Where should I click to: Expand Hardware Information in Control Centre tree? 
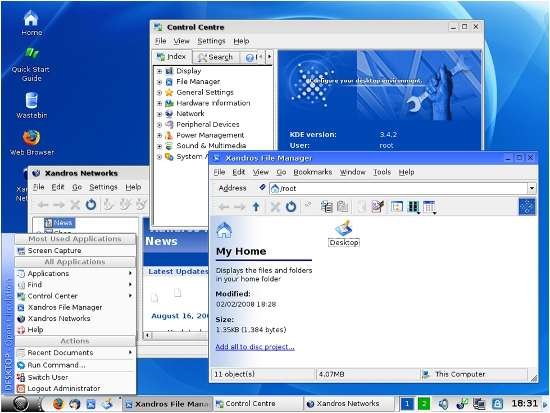159,104
